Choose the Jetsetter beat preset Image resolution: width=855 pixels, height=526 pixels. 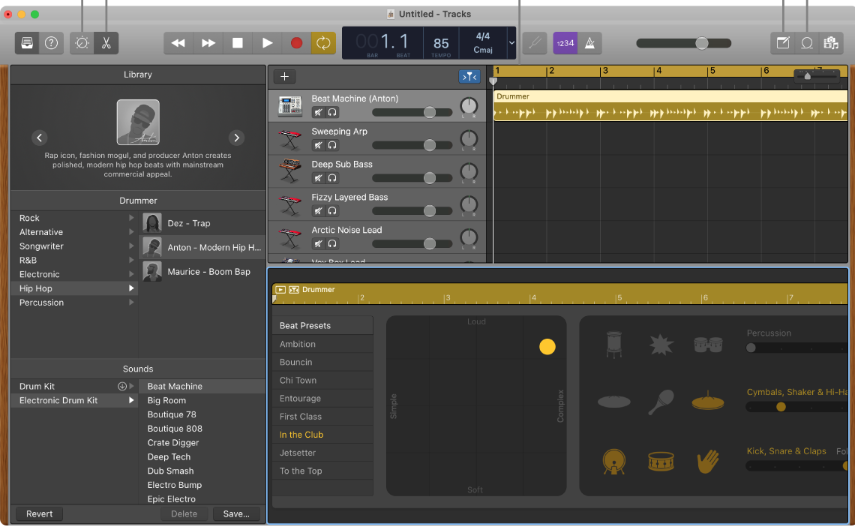[323, 452]
